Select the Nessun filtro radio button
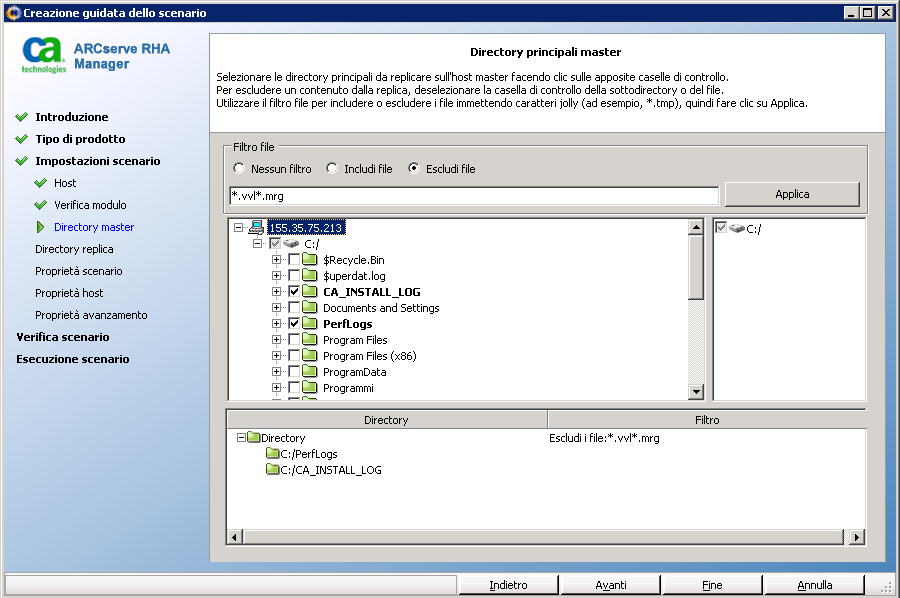Viewport: 900px width, 598px height. click(x=239, y=169)
